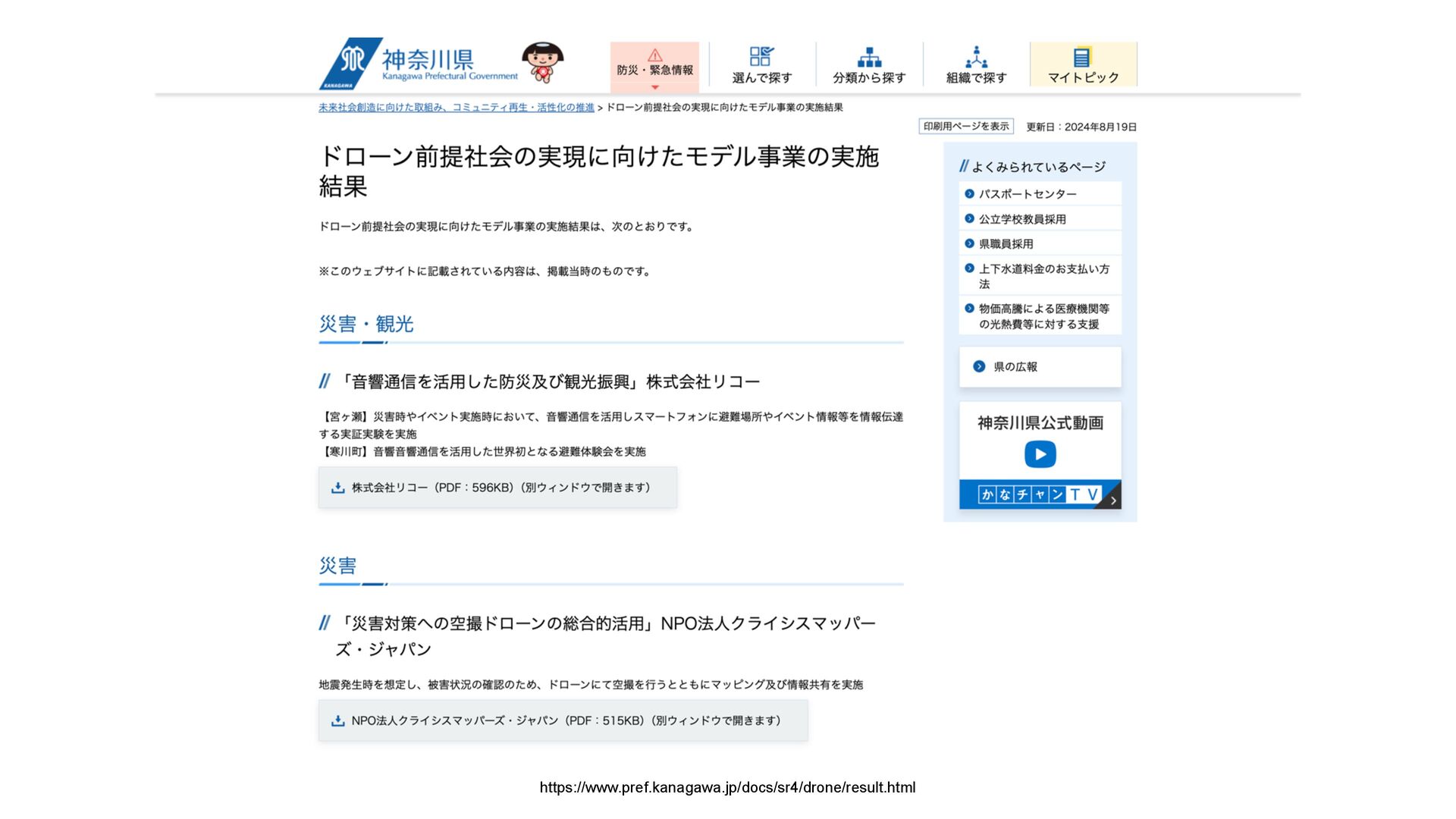Open the 分類から探す menu
Viewport: 1456px width, 819px height.
click(x=869, y=64)
